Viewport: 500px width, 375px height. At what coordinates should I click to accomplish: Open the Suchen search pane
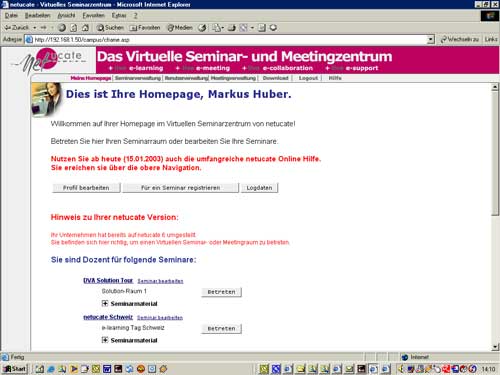(110, 28)
